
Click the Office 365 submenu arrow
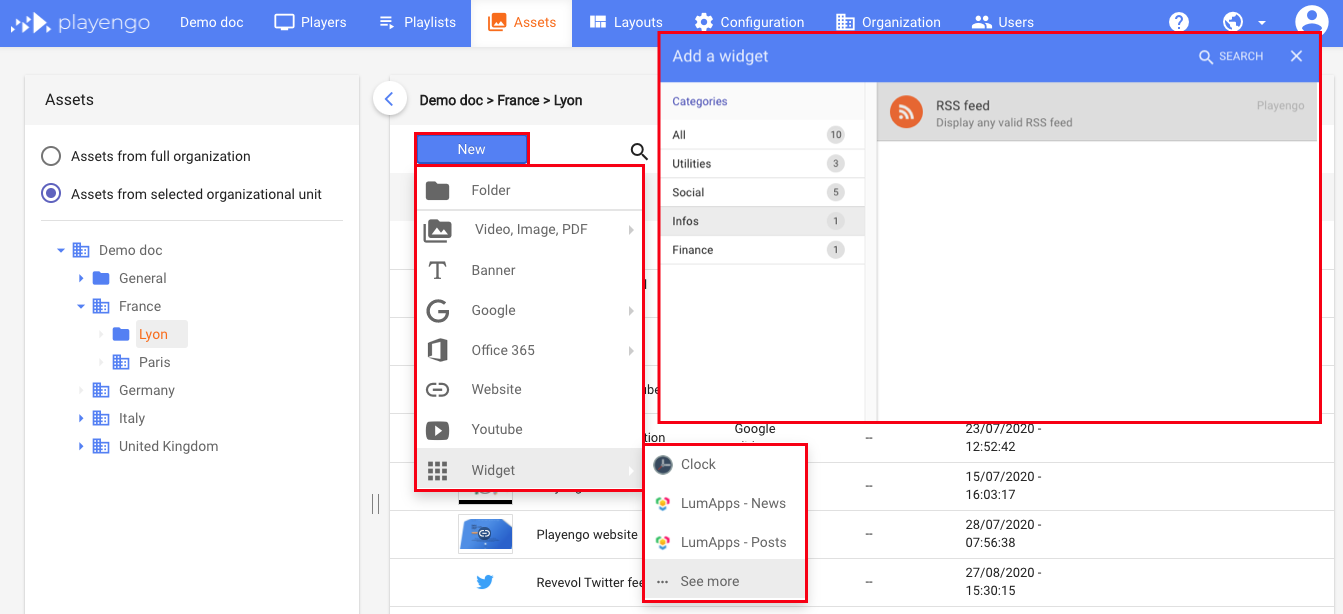point(631,351)
